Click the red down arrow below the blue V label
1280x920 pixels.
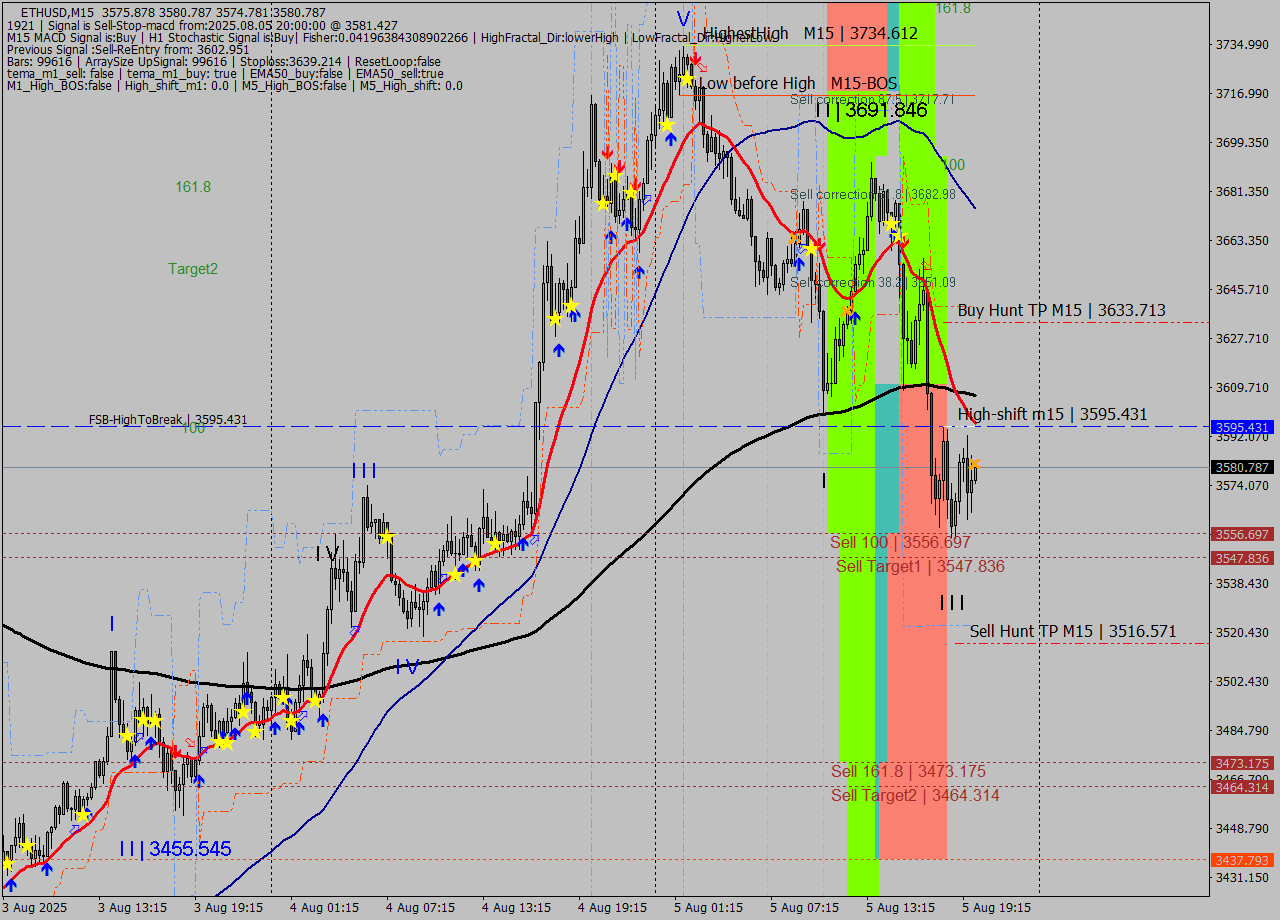click(x=695, y=59)
